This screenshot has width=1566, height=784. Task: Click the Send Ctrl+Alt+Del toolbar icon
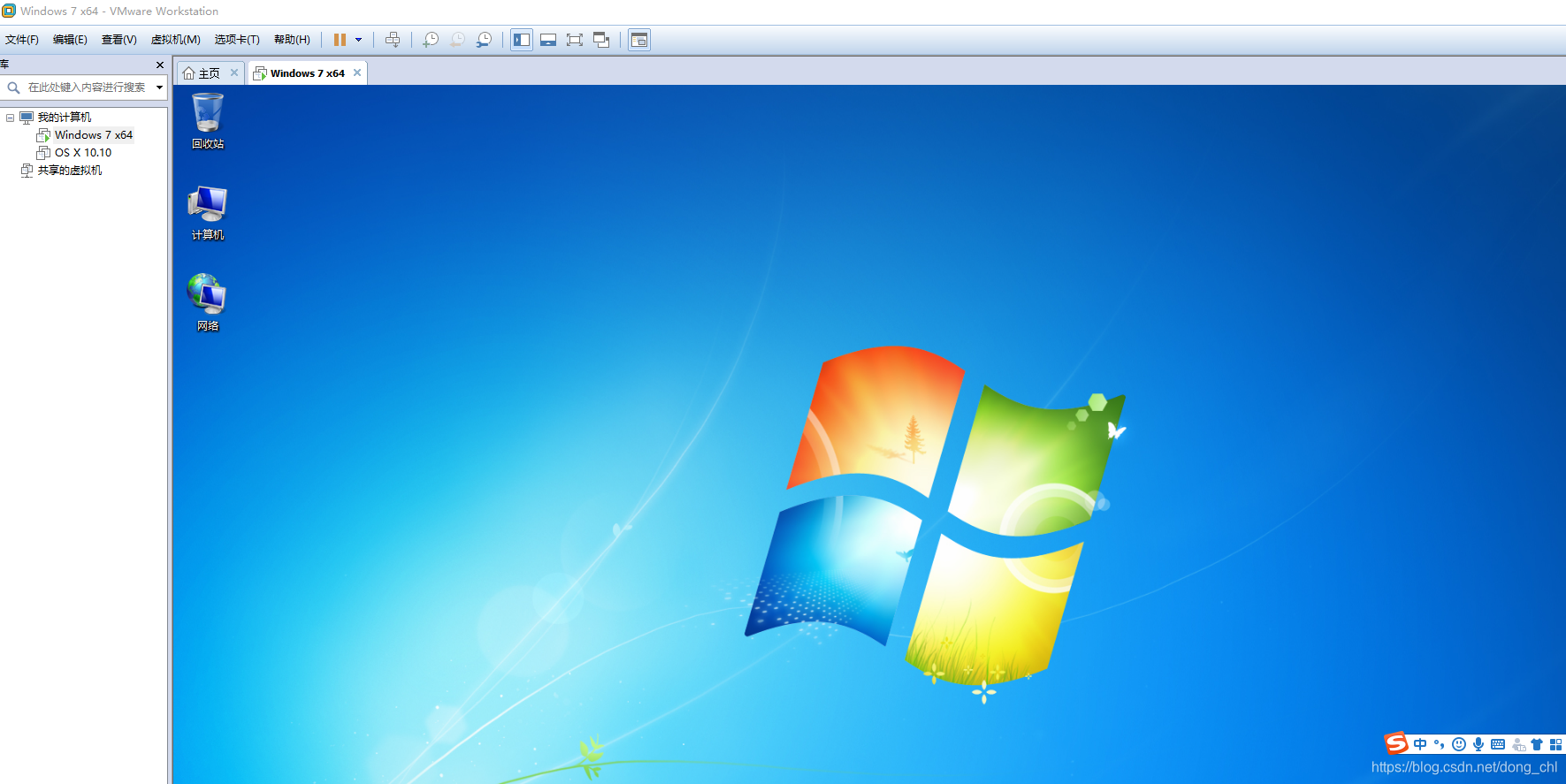click(393, 40)
